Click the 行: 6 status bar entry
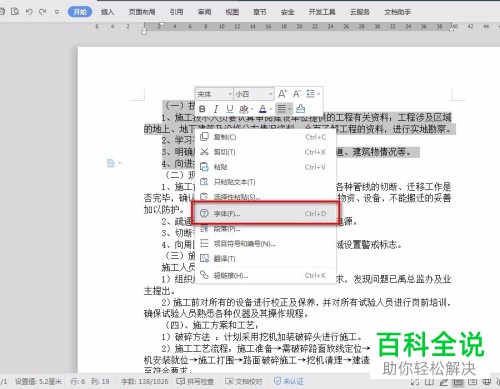 click(78, 381)
